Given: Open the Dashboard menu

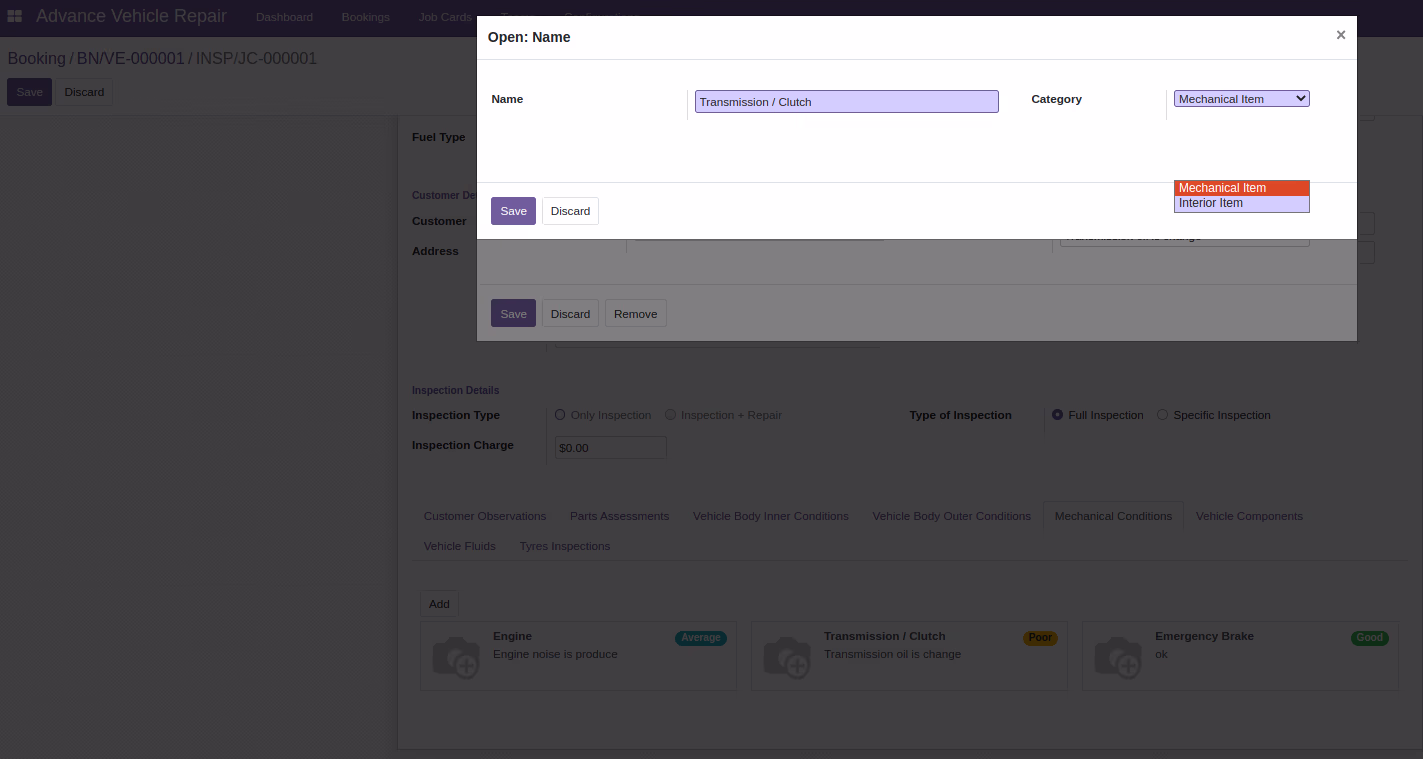Looking at the screenshot, I should [x=284, y=17].
